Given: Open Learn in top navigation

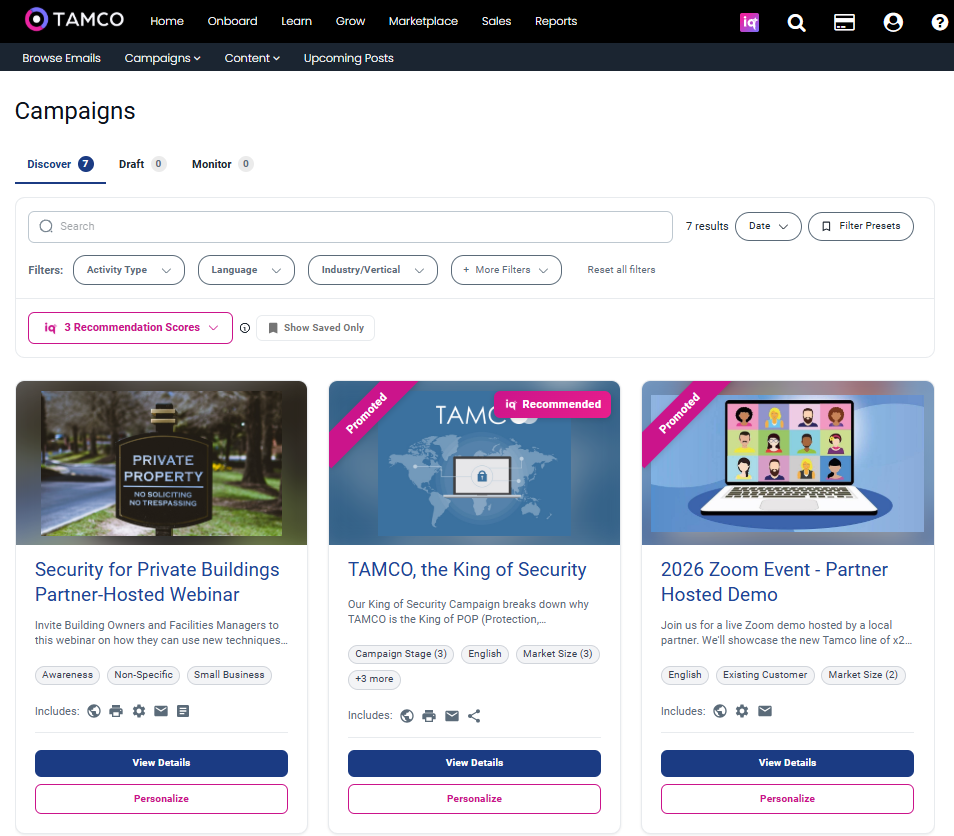Looking at the screenshot, I should pyautogui.click(x=296, y=21).
